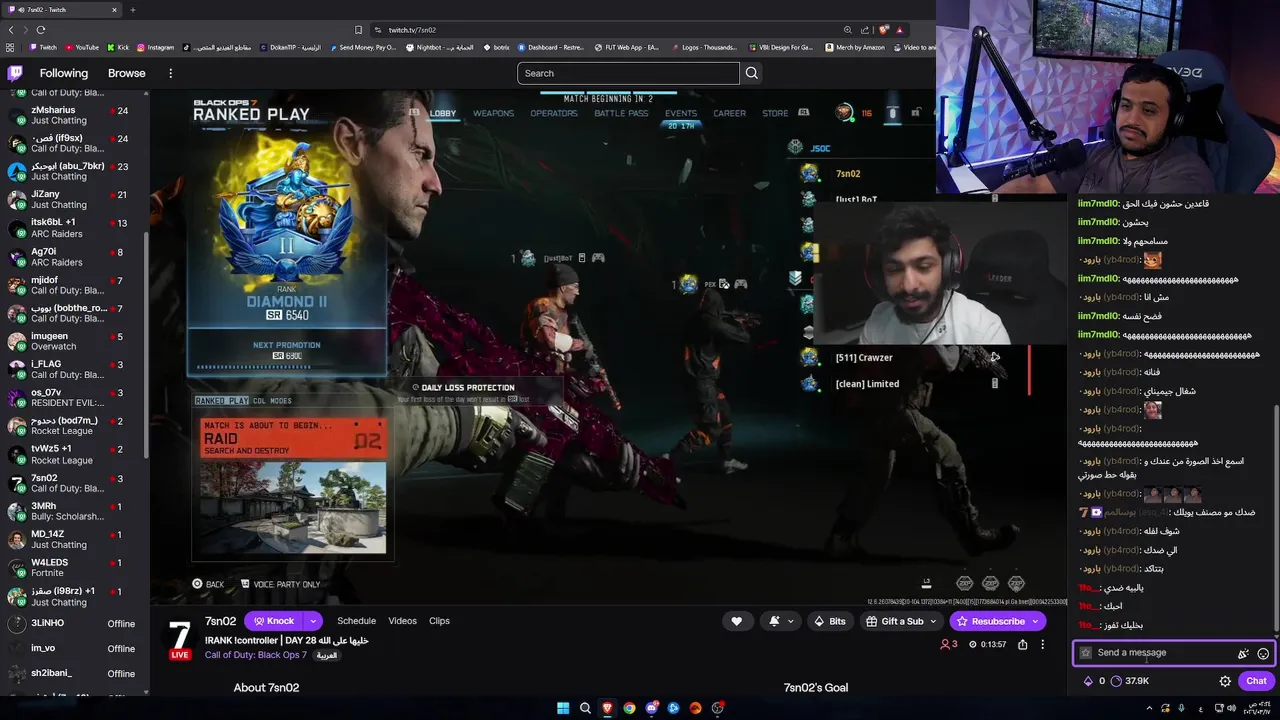Open the Nightbot bookmark

[x=439, y=47]
